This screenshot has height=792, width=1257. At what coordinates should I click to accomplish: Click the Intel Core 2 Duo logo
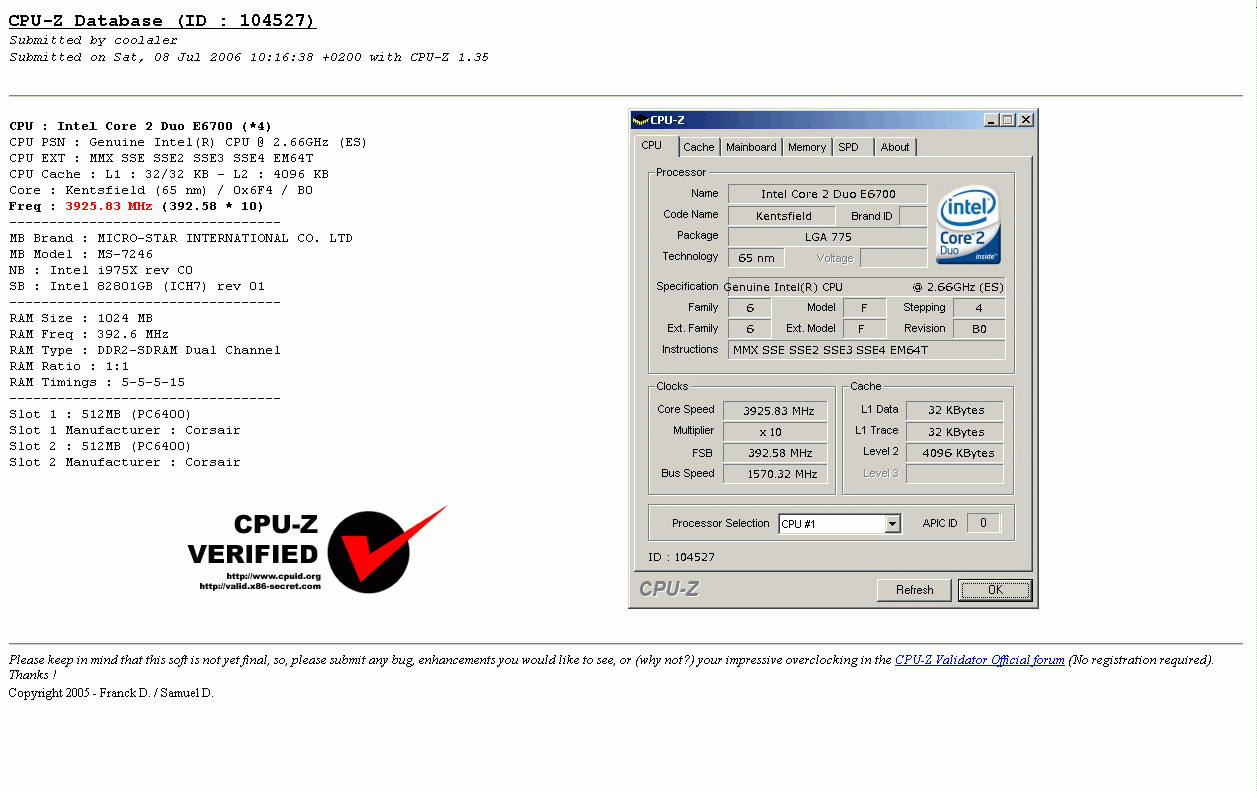[969, 226]
